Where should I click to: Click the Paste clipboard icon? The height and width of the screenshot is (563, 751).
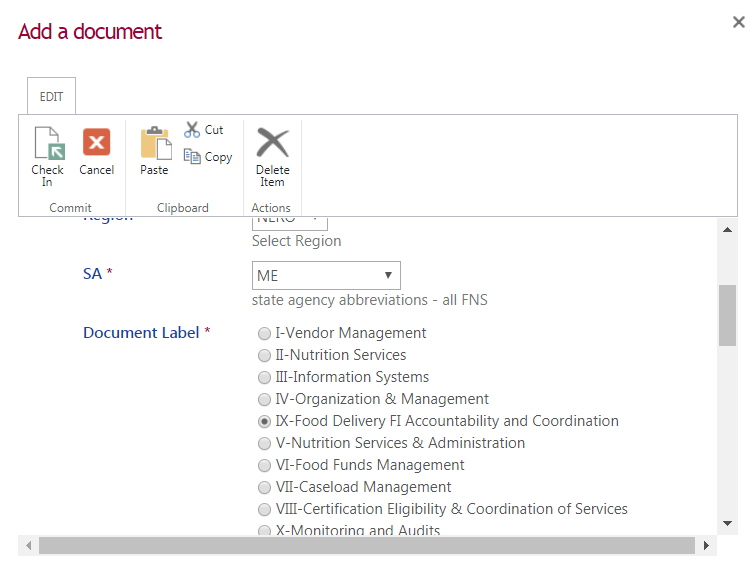[155, 146]
